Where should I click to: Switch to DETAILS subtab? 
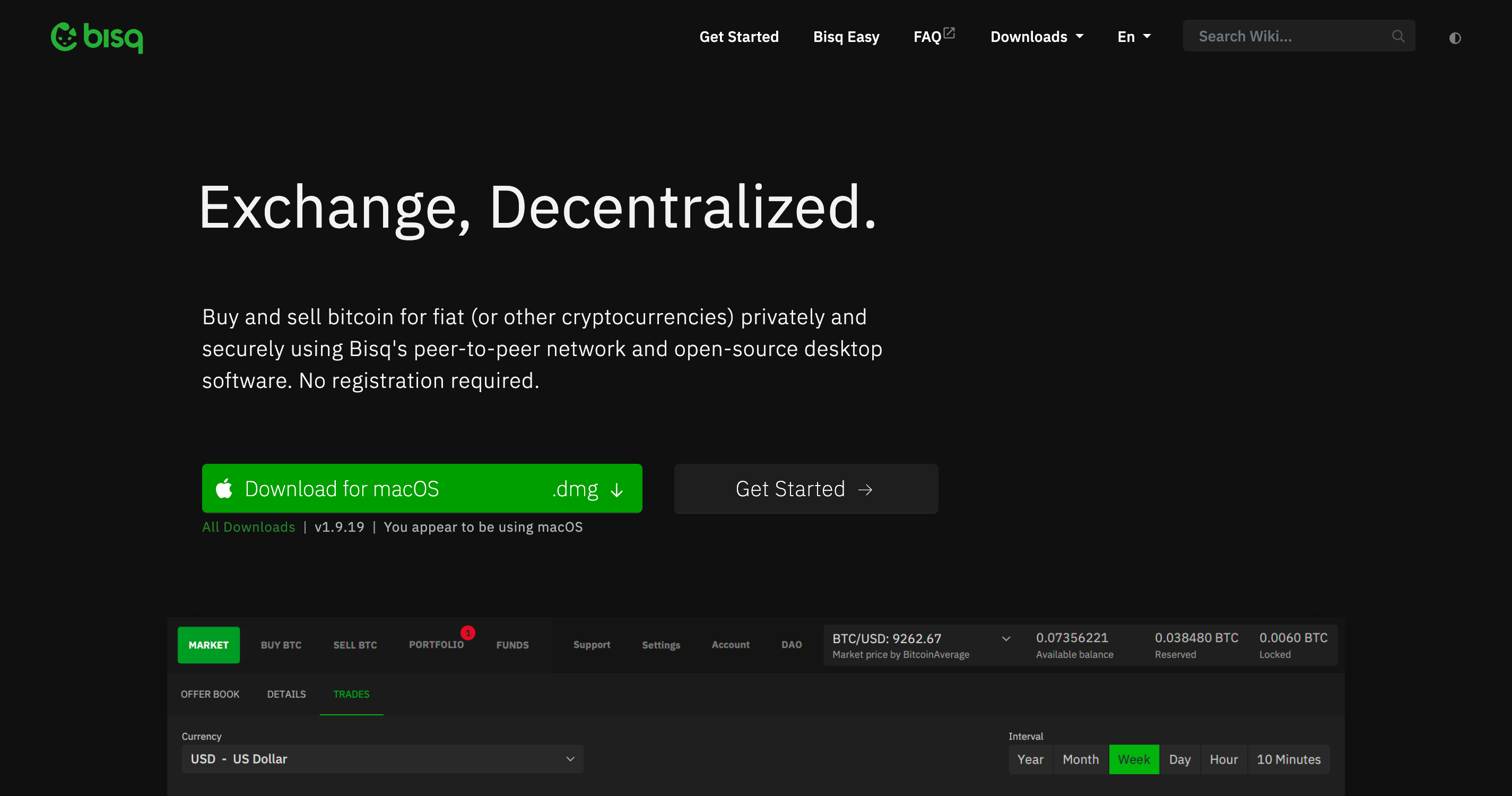tap(286, 695)
